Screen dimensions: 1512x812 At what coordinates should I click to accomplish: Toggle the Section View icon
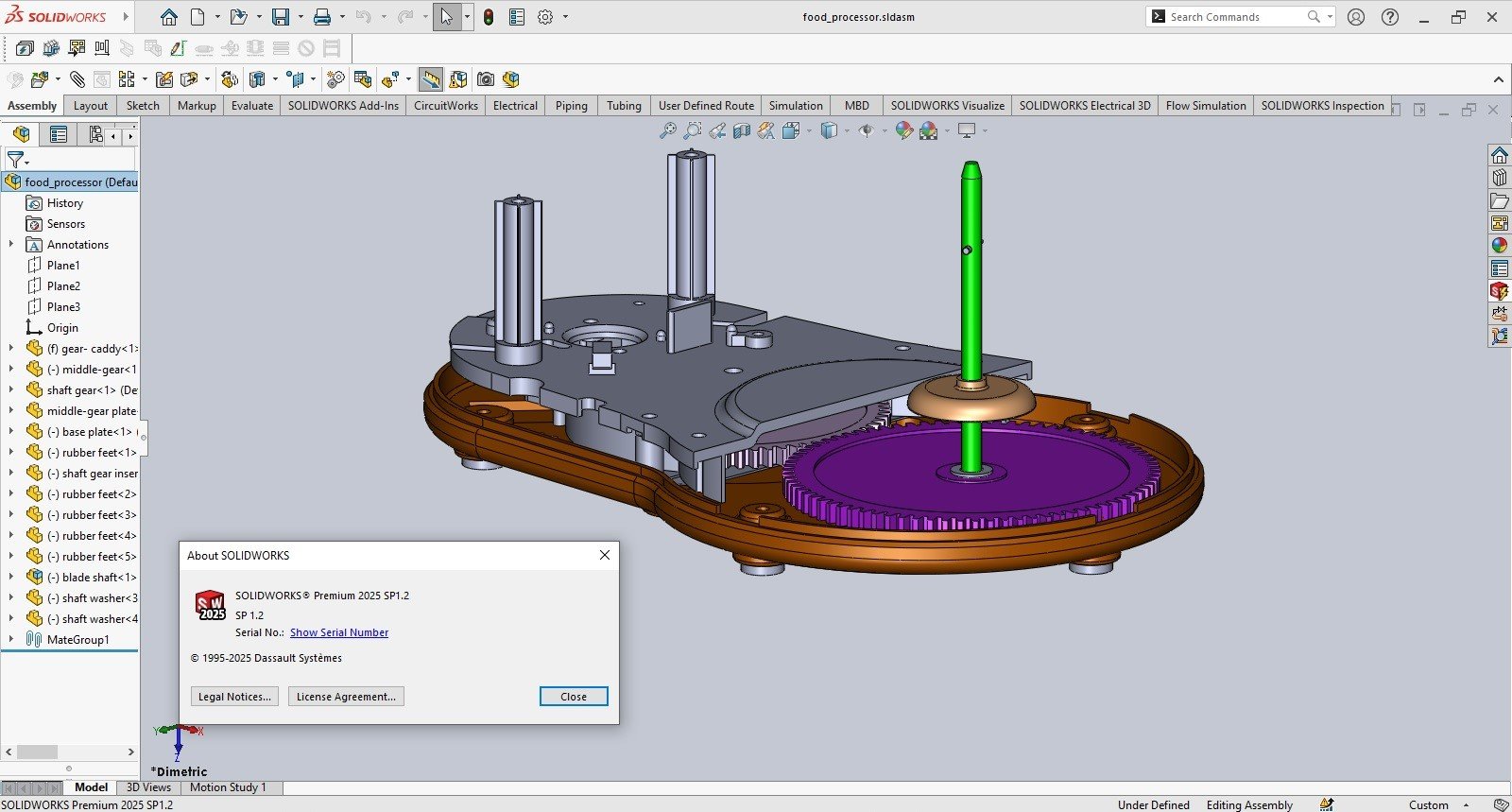click(742, 130)
